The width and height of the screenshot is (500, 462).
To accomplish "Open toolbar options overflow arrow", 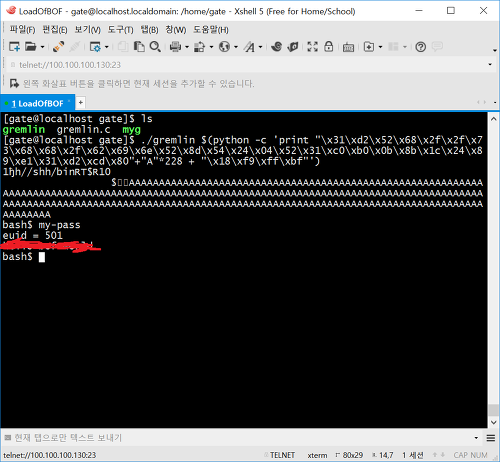I will (495, 50).
